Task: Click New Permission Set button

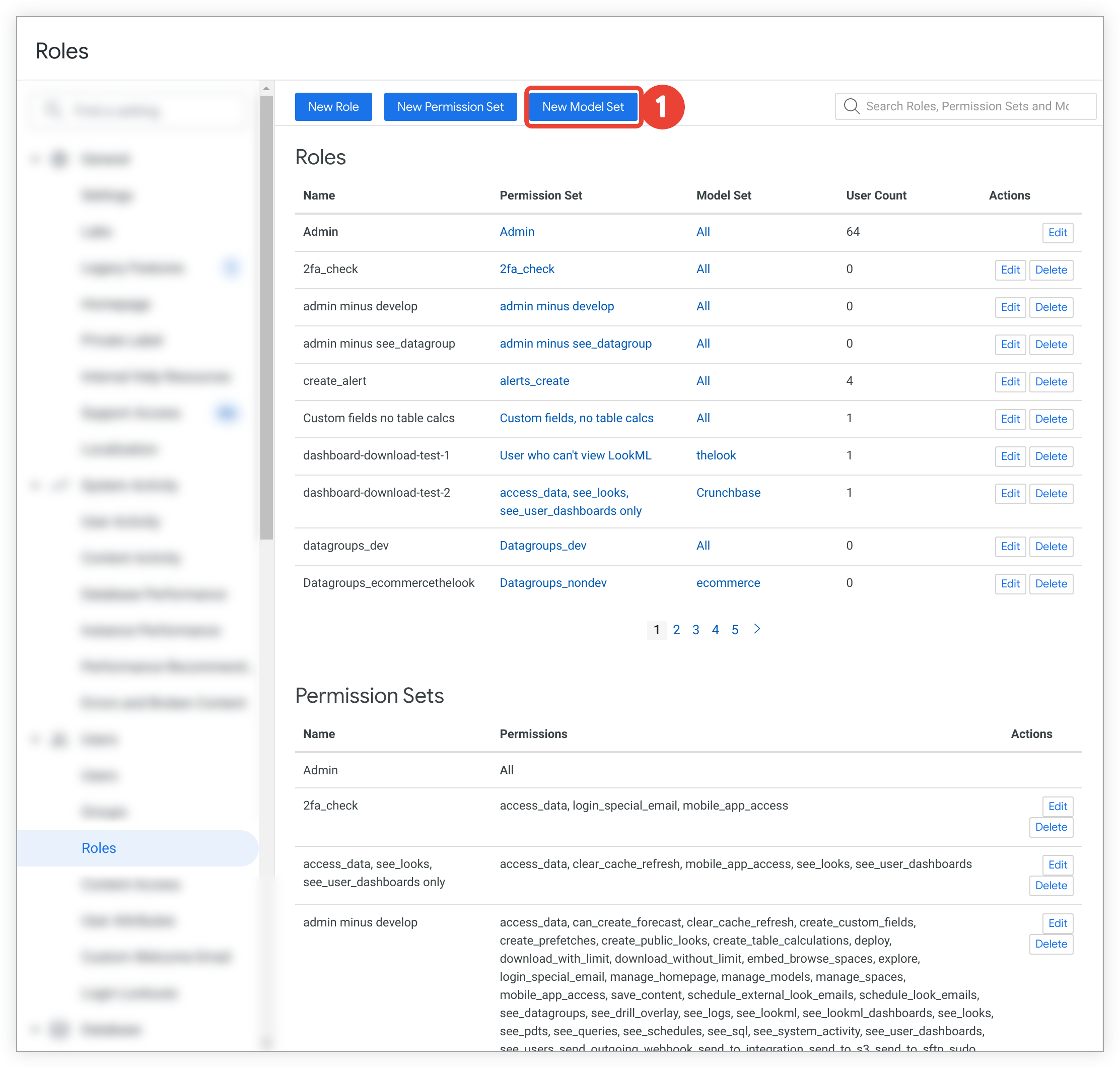Action: pyautogui.click(x=450, y=107)
